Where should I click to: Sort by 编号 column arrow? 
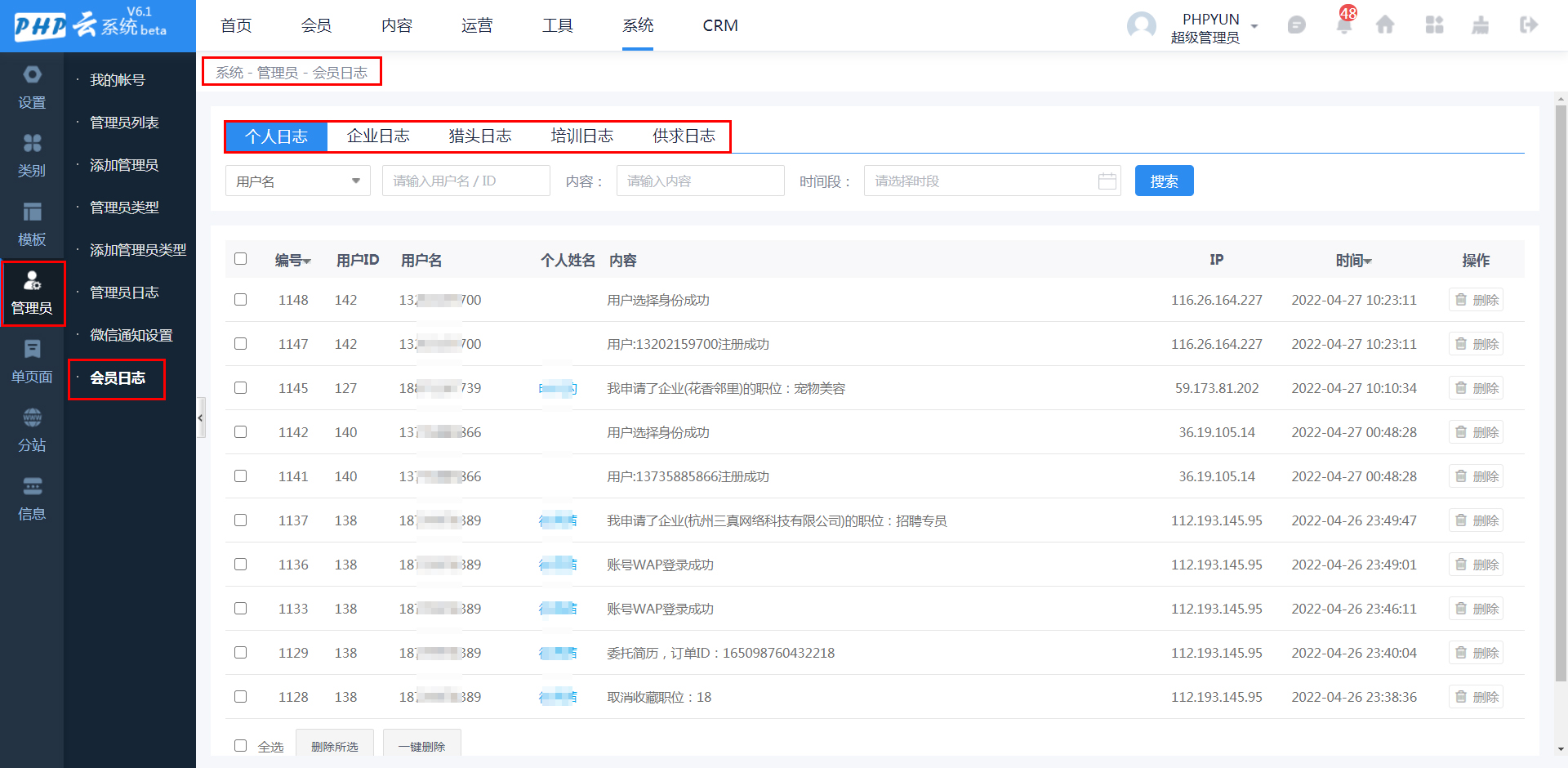tap(307, 261)
